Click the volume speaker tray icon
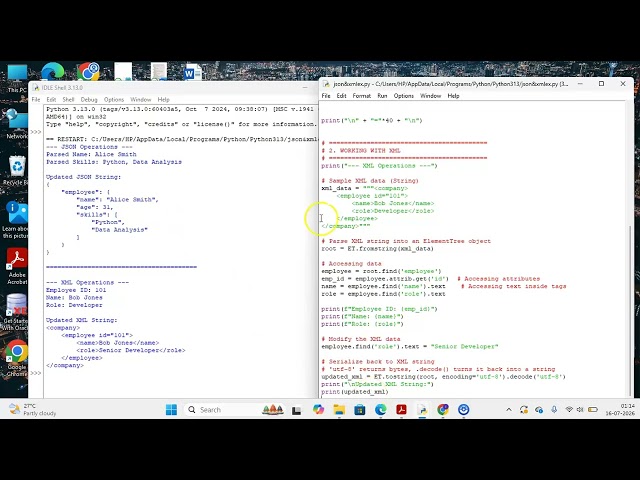The height and width of the screenshot is (480, 640). tap(580, 409)
